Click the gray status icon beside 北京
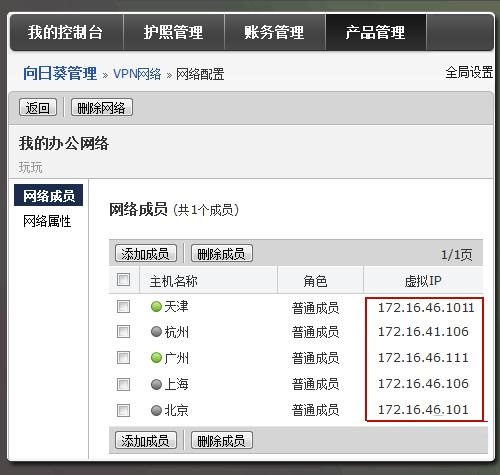Screen dimensions: 500x475 click(156, 410)
